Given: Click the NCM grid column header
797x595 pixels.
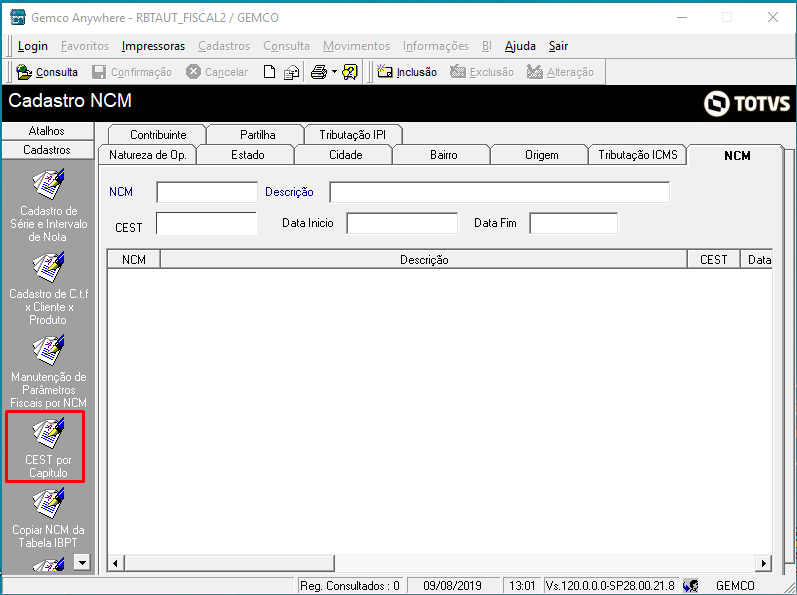Looking at the screenshot, I should tap(134, 260).
